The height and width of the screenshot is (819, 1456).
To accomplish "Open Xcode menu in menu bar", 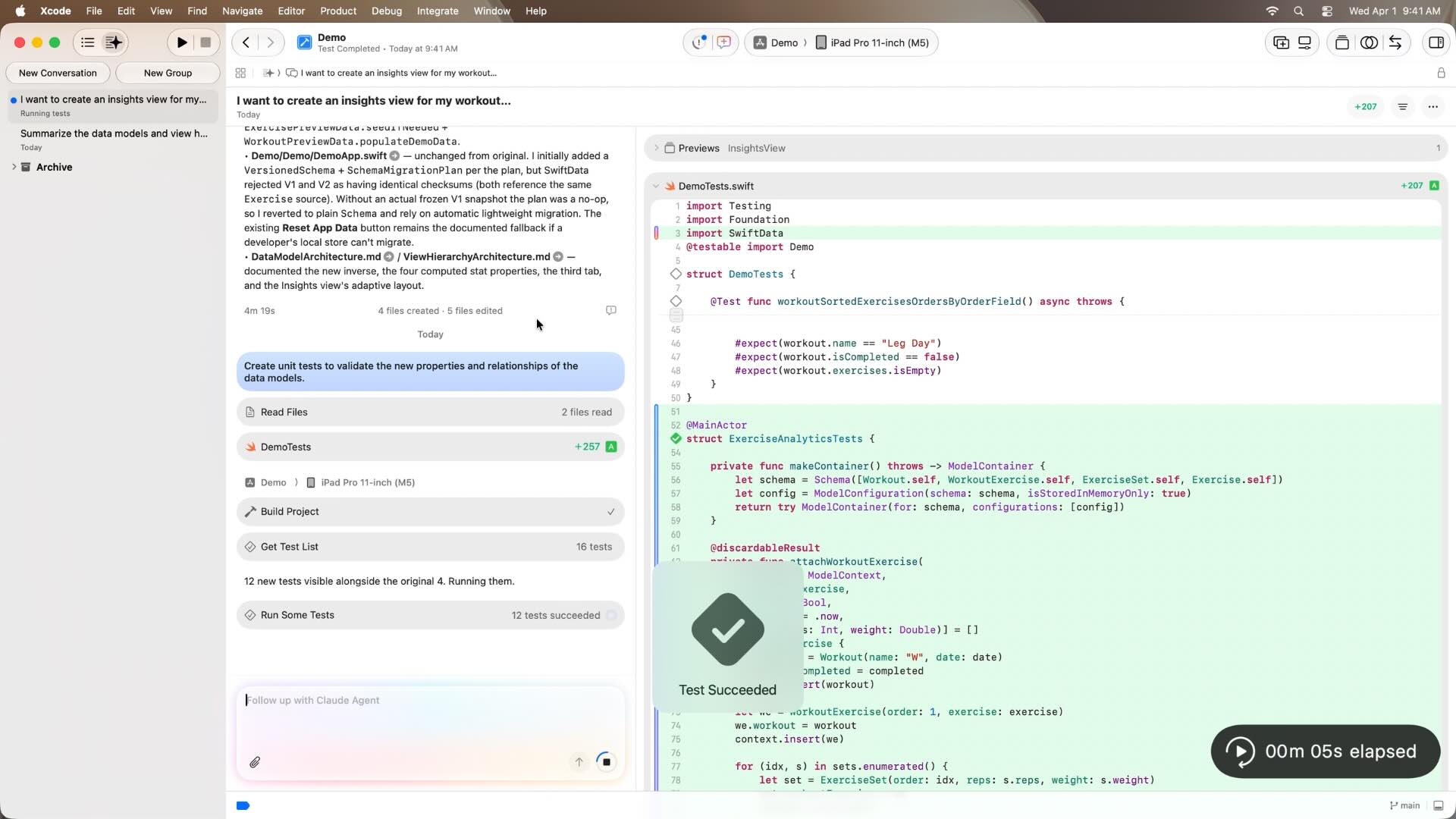I will click(55, 11).
